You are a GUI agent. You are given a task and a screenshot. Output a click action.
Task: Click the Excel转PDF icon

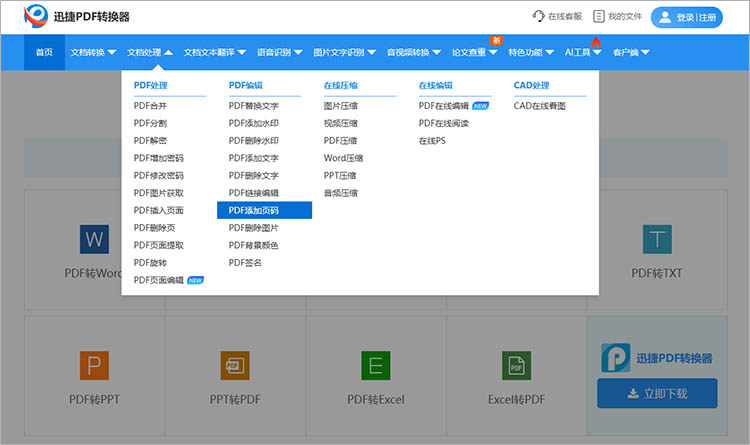[x=517, y=366]
